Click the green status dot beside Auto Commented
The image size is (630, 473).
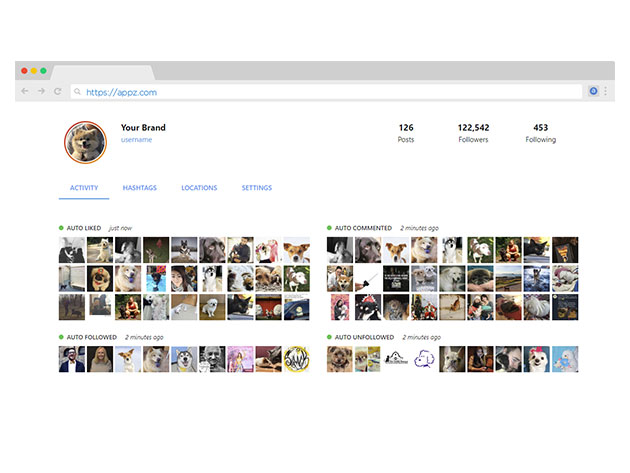[x=329, y=228]
